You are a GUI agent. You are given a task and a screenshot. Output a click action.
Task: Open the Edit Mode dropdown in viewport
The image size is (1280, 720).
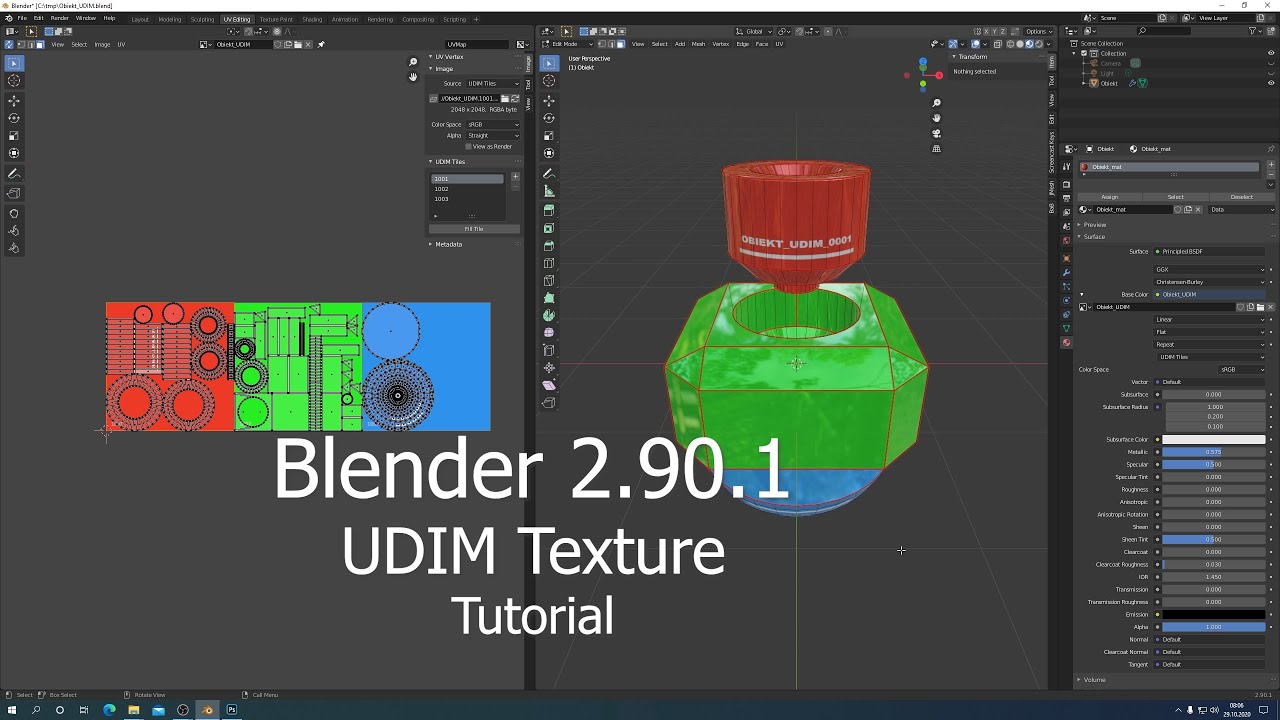tap(565, 44)
